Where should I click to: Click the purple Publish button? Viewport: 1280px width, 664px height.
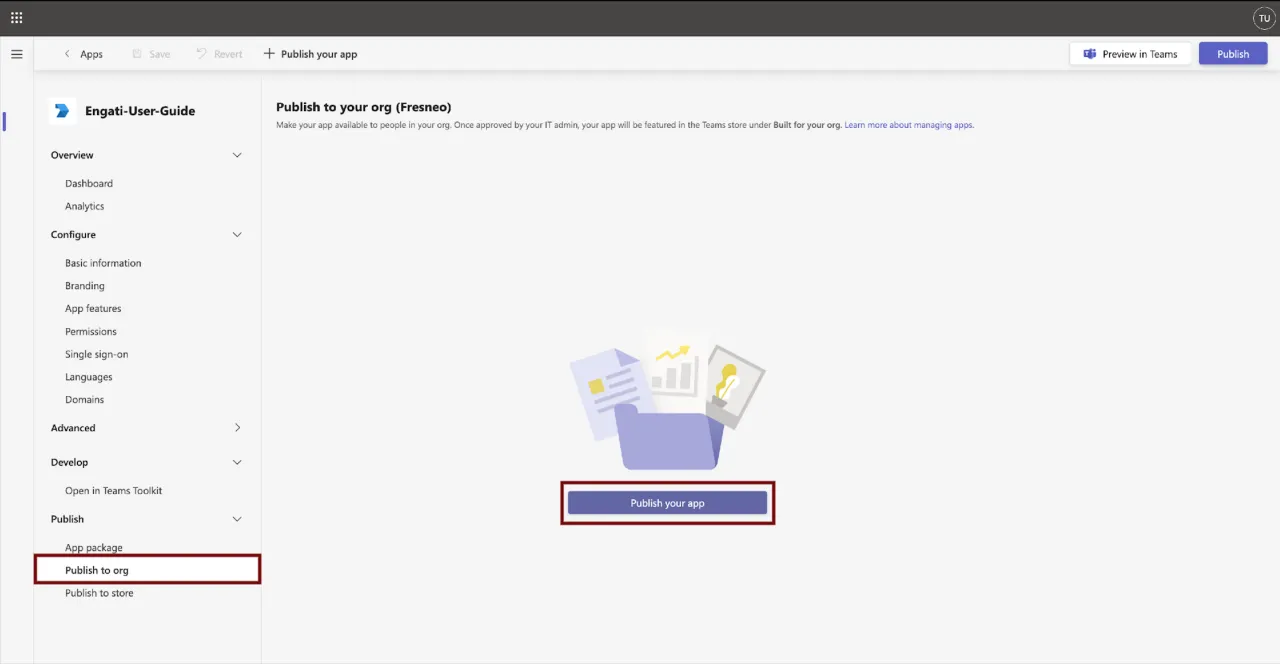(x=1233, y=54)
